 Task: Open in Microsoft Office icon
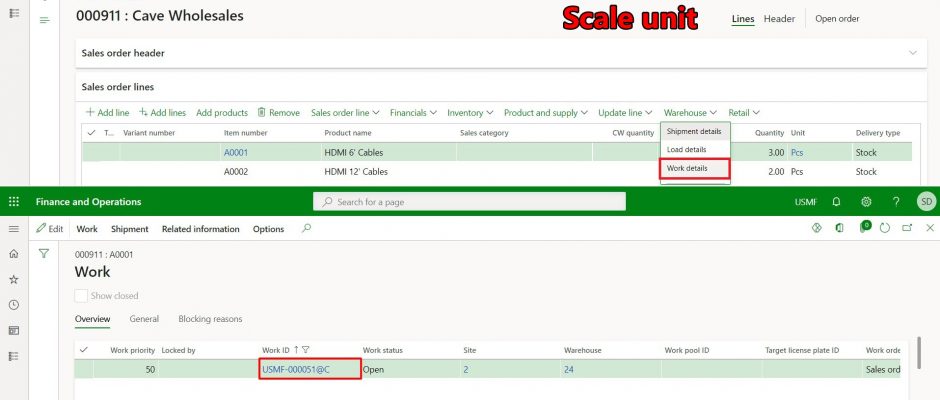[840, 228]
